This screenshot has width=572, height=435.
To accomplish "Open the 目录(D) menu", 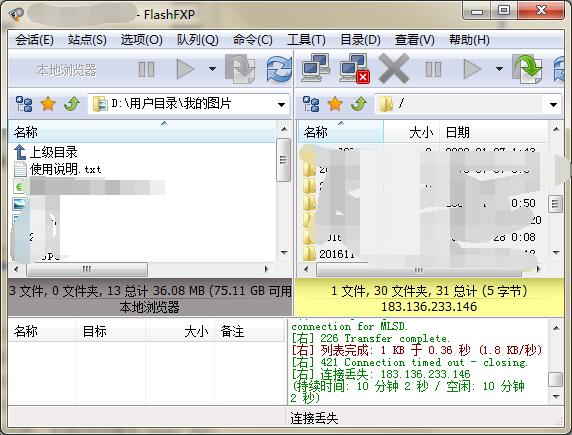I will coord(360,39).
